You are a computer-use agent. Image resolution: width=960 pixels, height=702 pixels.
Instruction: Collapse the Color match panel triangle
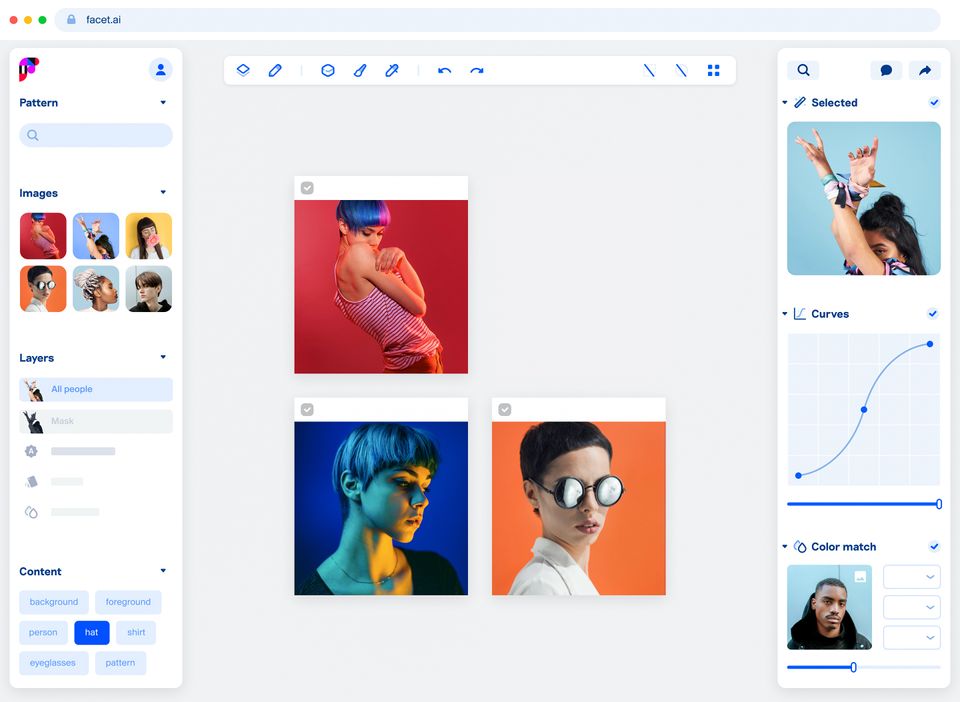(x=785, y=547)
